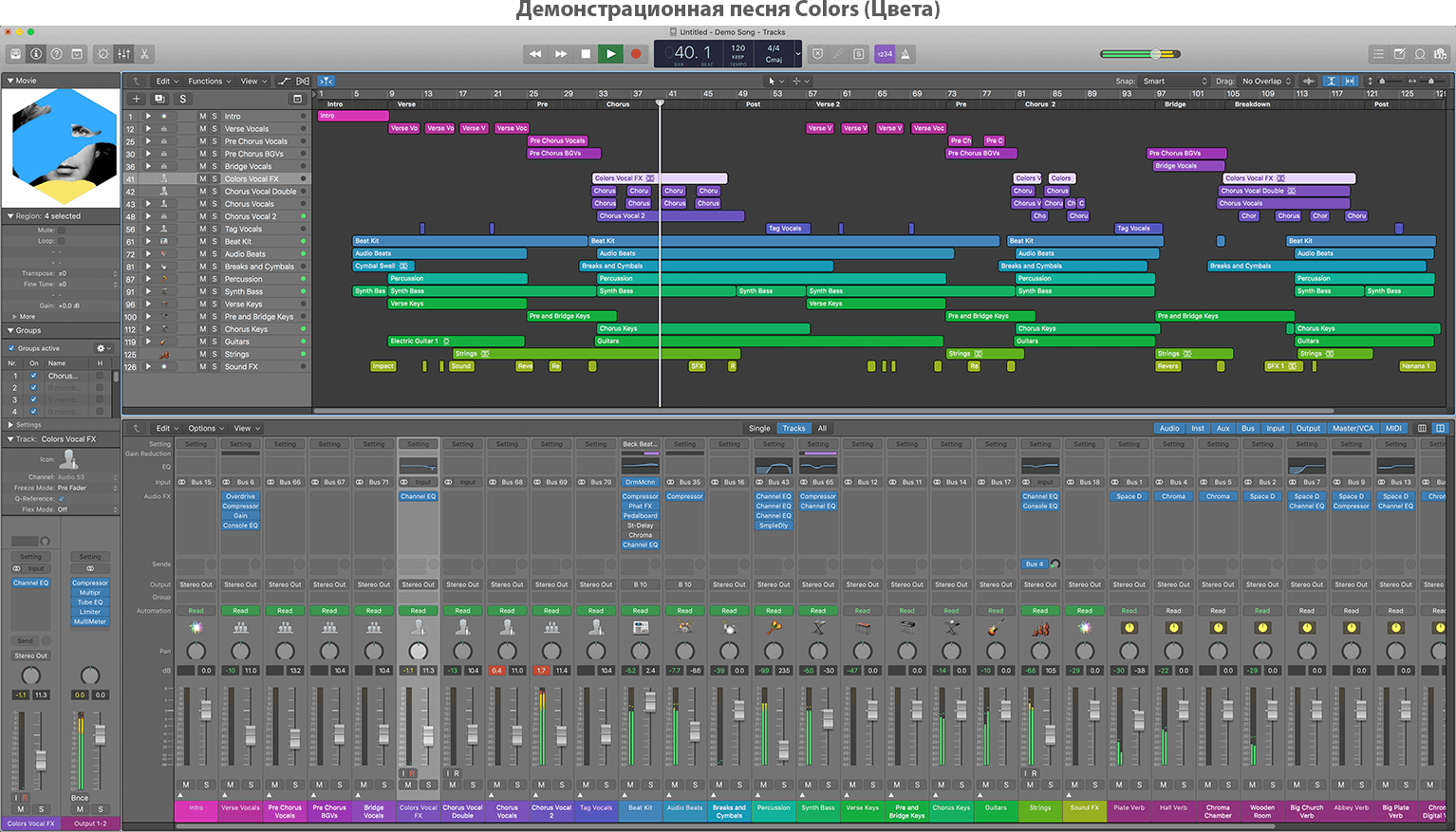Open the Drag No Overlap dropdown
The height and width of the screenshot is (832, 1456).
click(1267, 82)
